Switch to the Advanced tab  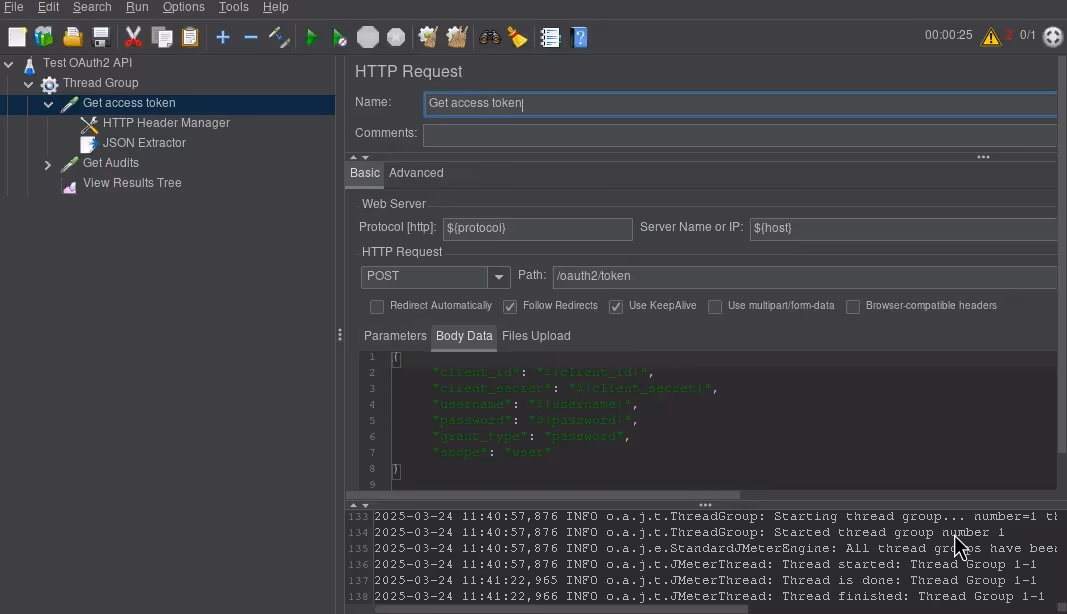[416, 173]
